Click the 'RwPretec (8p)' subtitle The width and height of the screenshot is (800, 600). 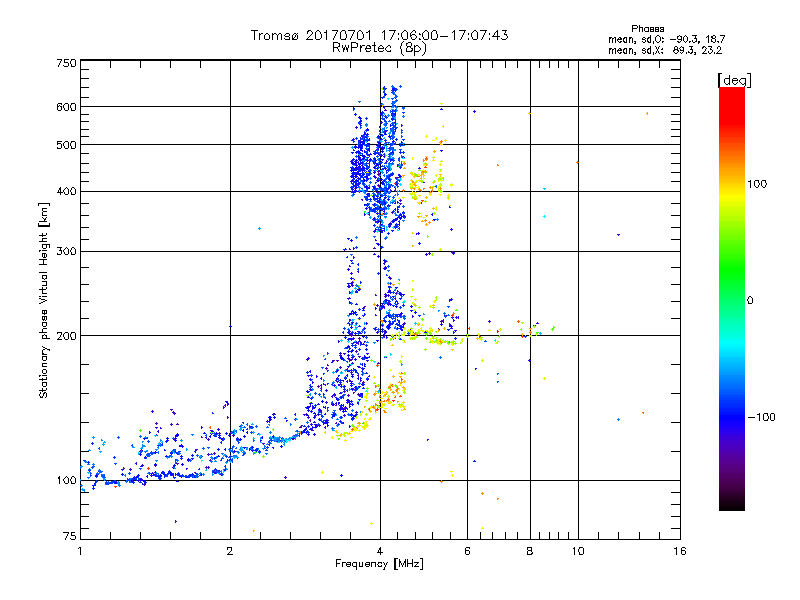379,48
